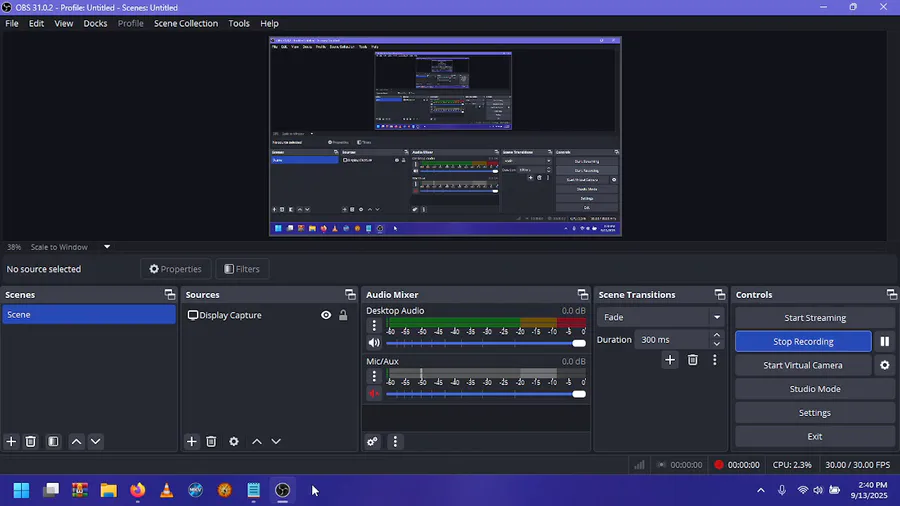Click Exit button in Controls
The image size is (900, 506).
click(x=814, y=437)
